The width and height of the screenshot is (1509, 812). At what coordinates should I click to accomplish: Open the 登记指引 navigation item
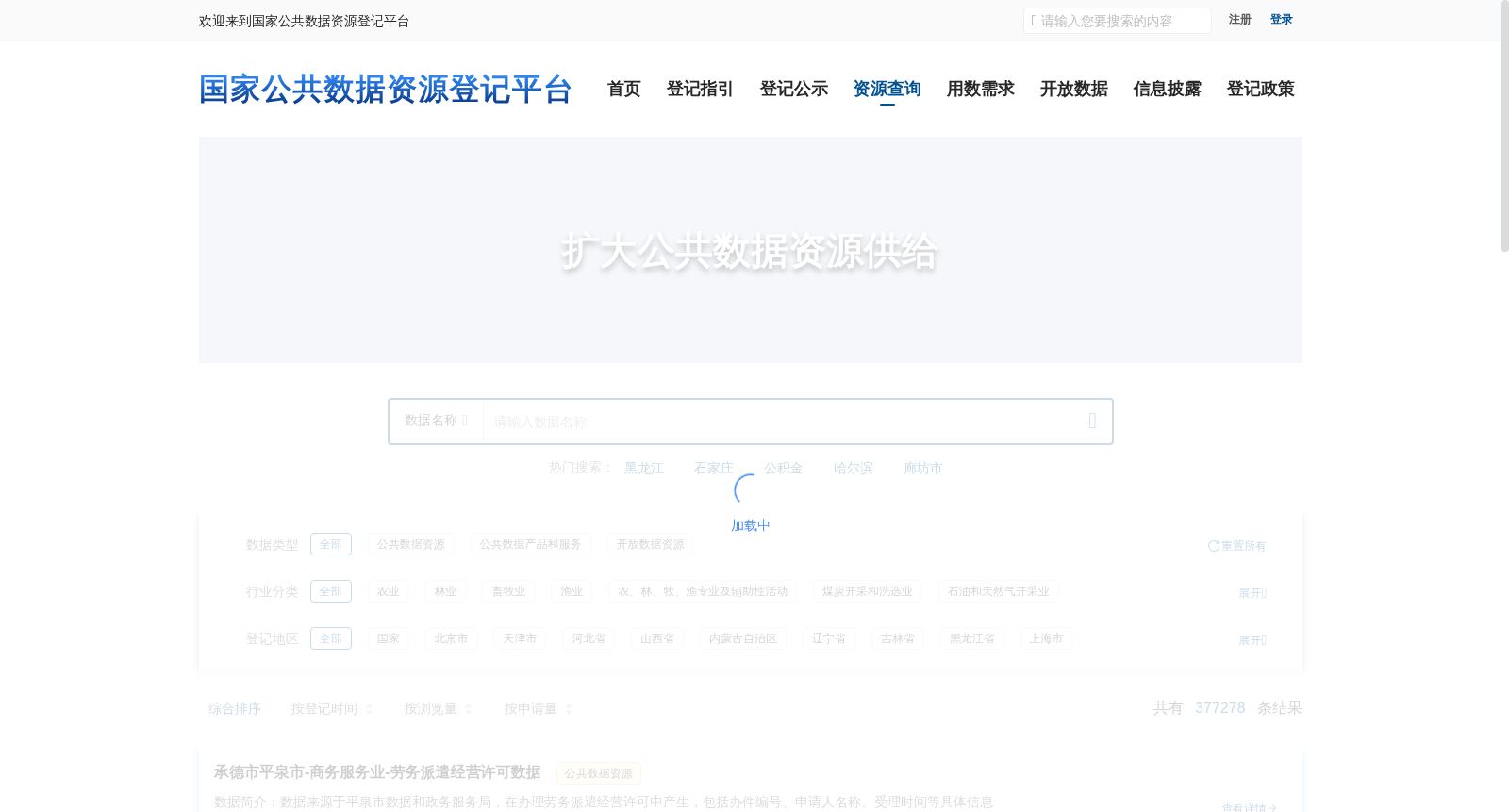(701, 89)
